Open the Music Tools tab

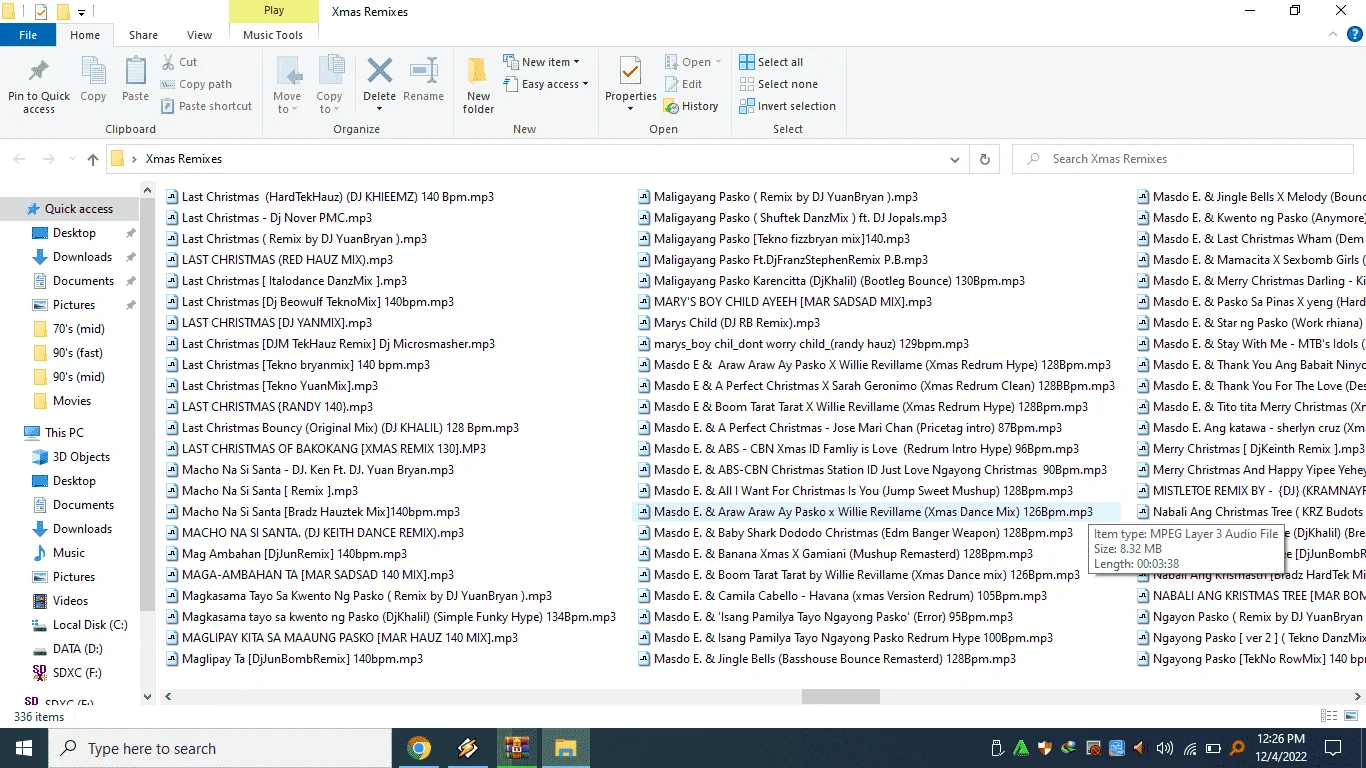[273, 35]
